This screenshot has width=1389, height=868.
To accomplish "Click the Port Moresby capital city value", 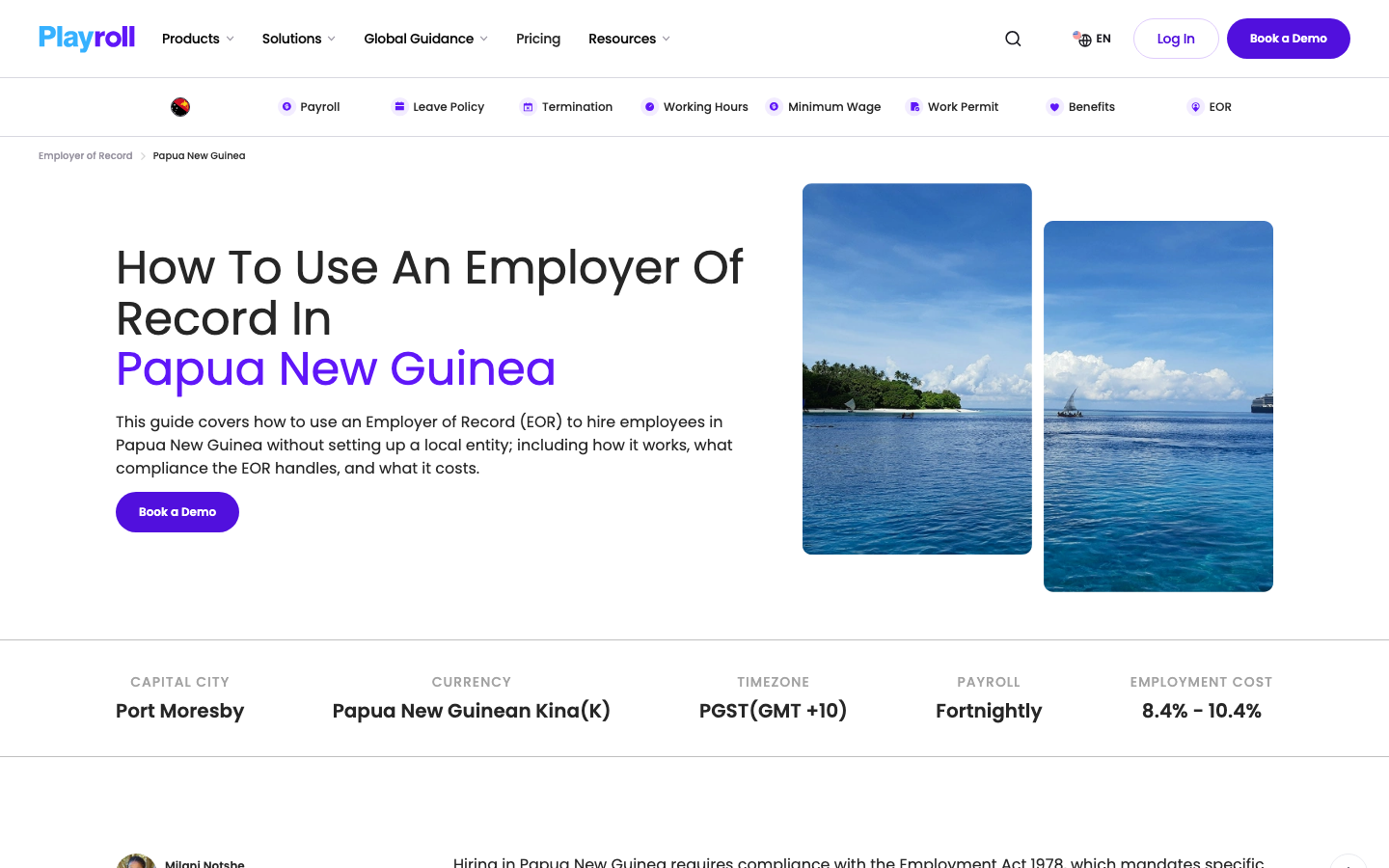I will tap(180, 711).
